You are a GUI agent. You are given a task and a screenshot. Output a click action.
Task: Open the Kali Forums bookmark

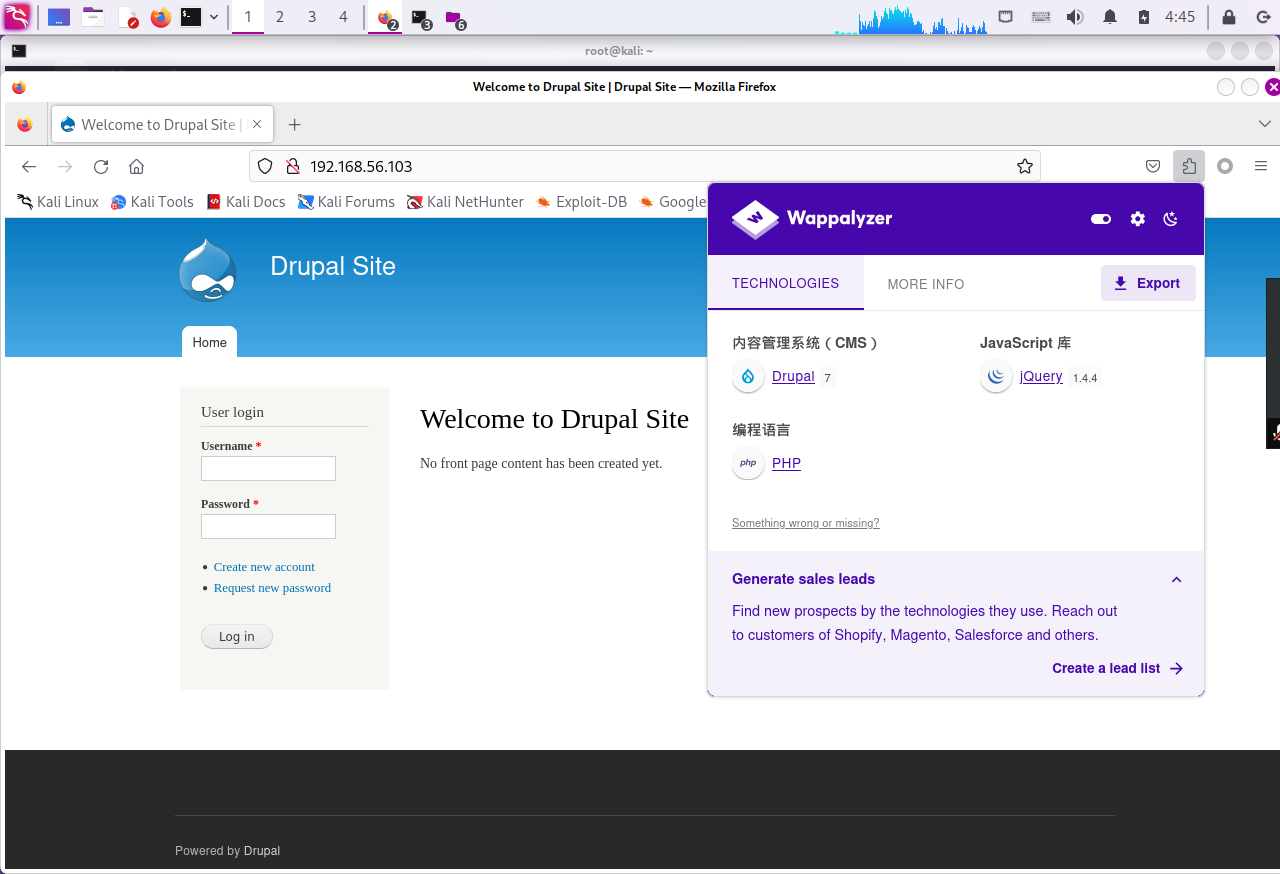346,202
